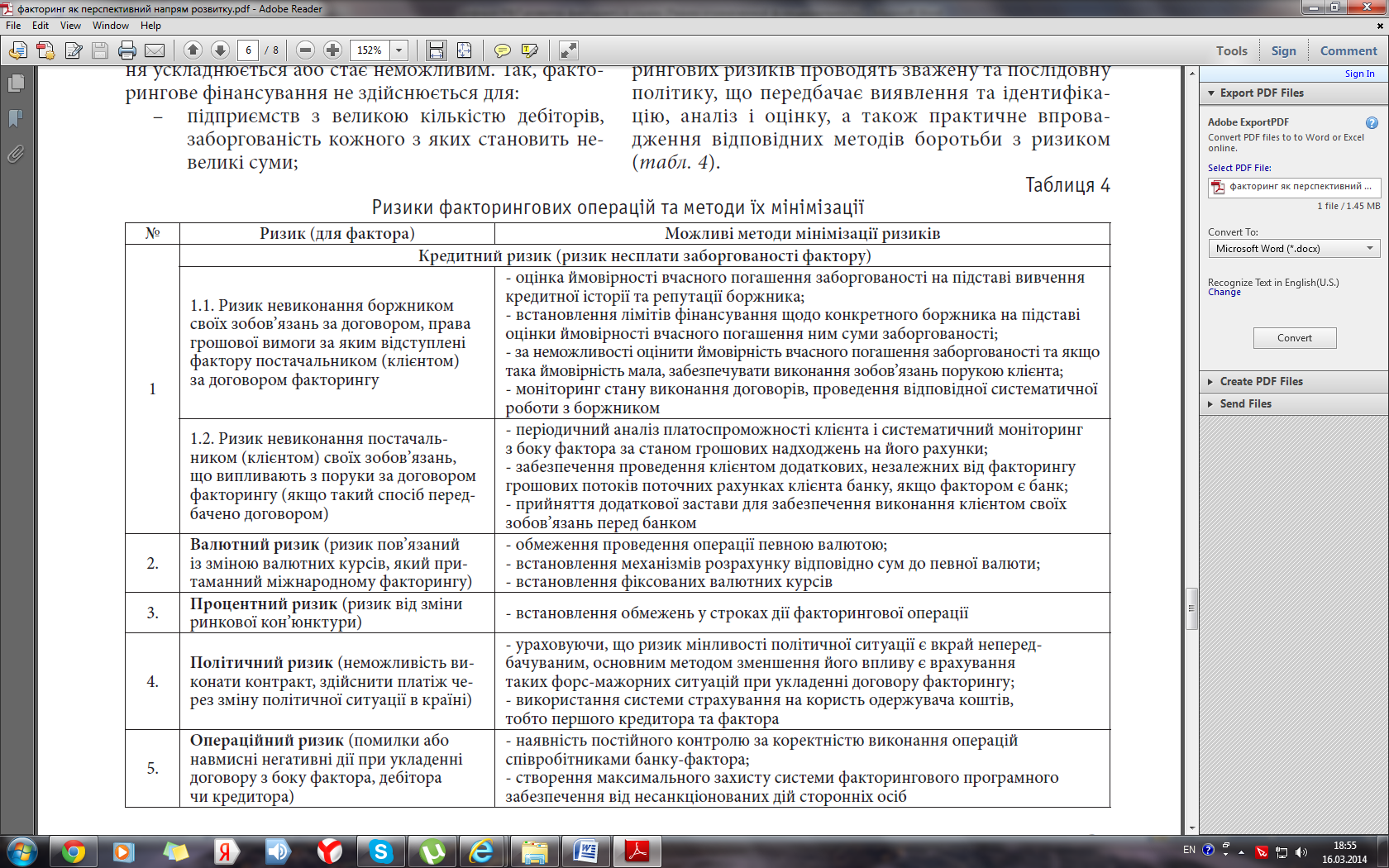1389x868 pixels.
Task: Open Bookmarks panel in sidebar
Action: pyautogui.click(x=16, y=119)
